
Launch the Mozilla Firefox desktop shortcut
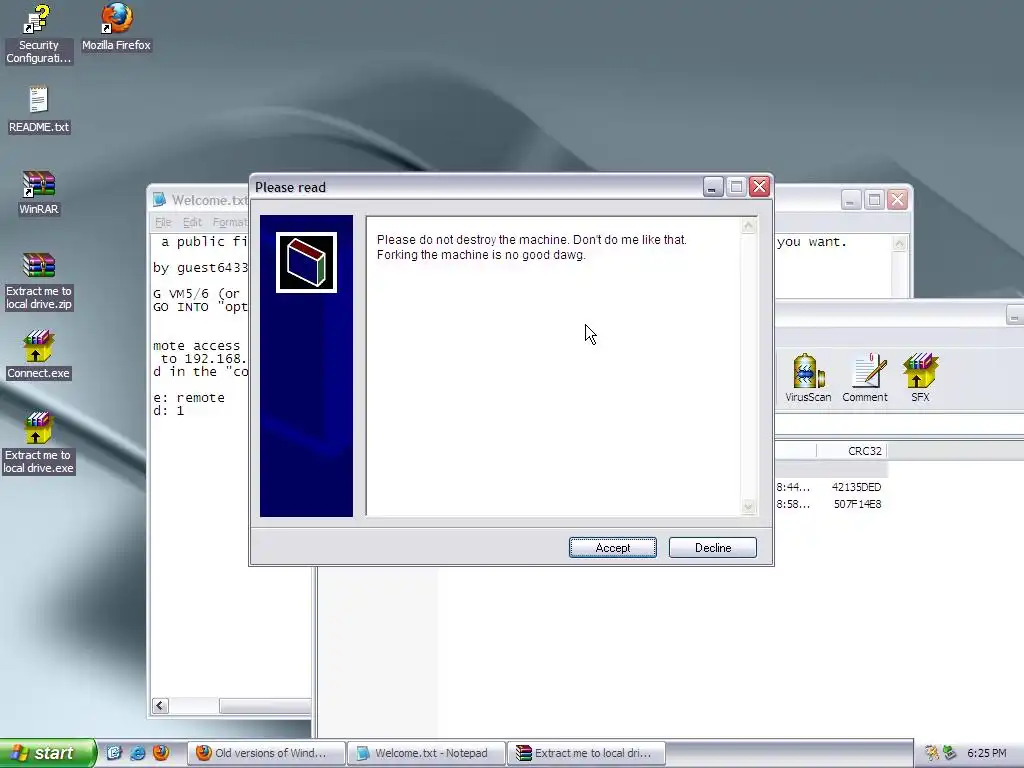click(116, 27)
